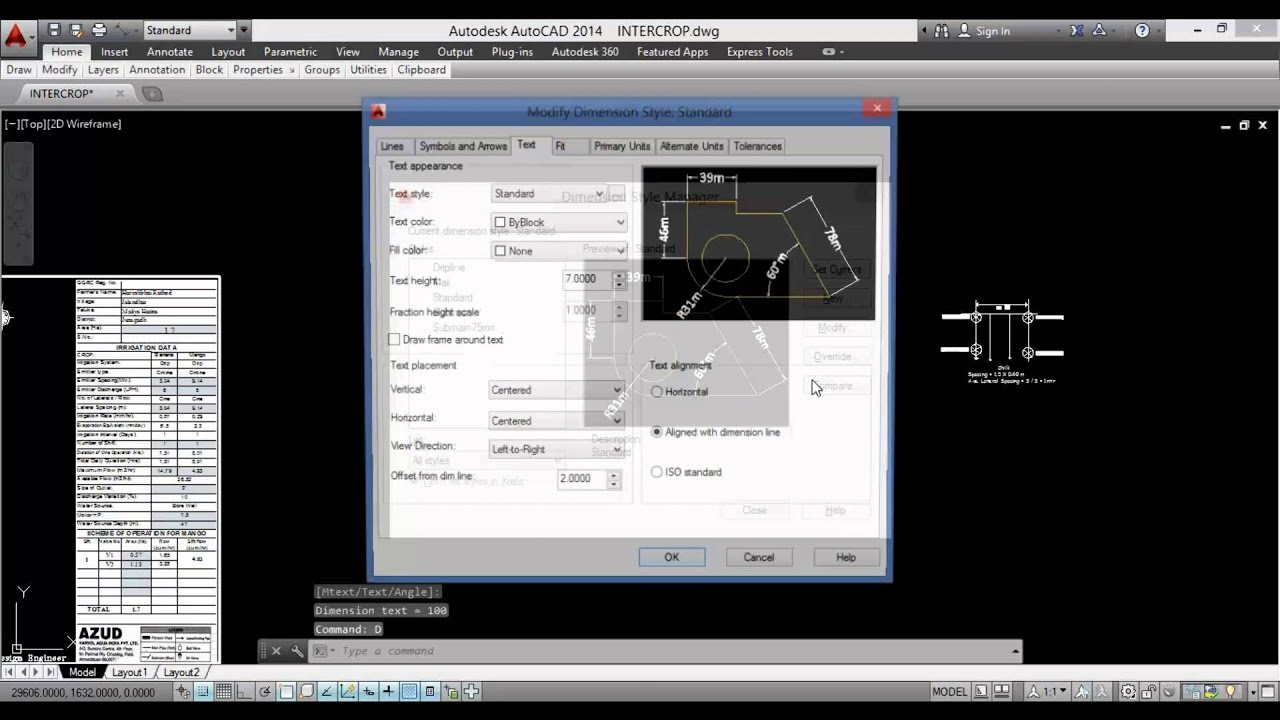This screenshot has height=720, width=1280.
Task: Click the Text height field showing 7.0000
Action: point(587,279)
